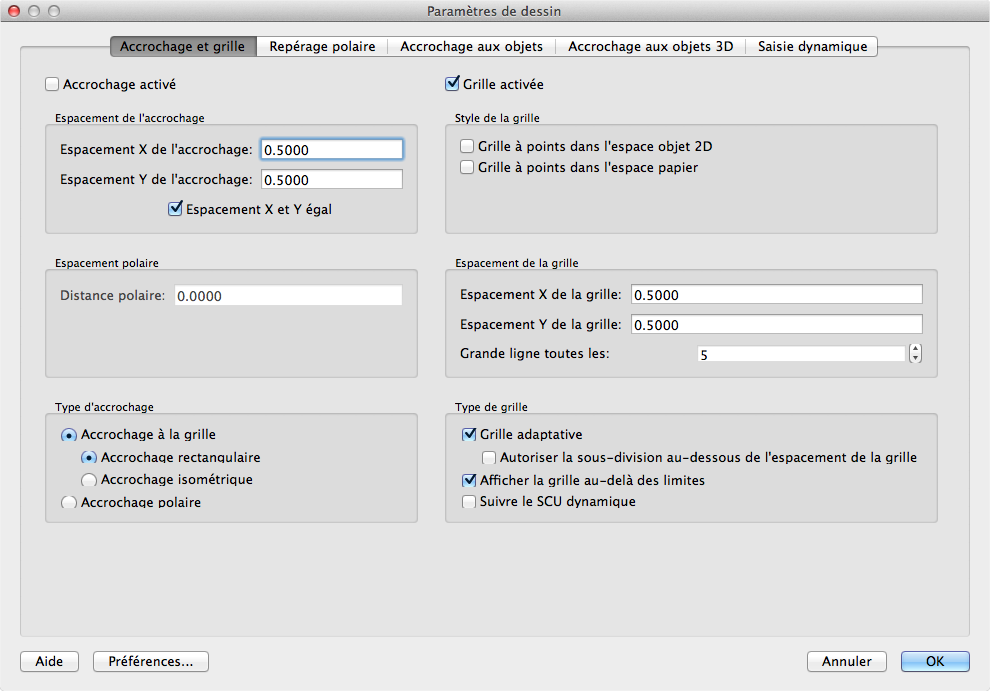Toggle Grille adaptative checkbox
990x691 pixels.
click(469, 434)
